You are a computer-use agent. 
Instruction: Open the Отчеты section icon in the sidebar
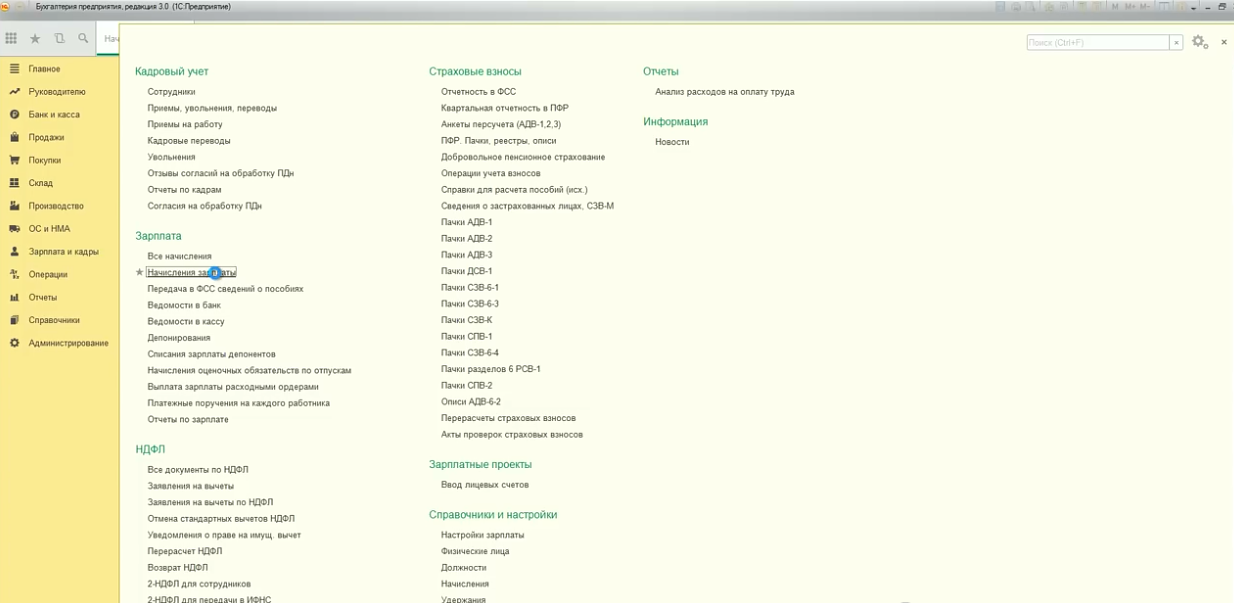15,298
